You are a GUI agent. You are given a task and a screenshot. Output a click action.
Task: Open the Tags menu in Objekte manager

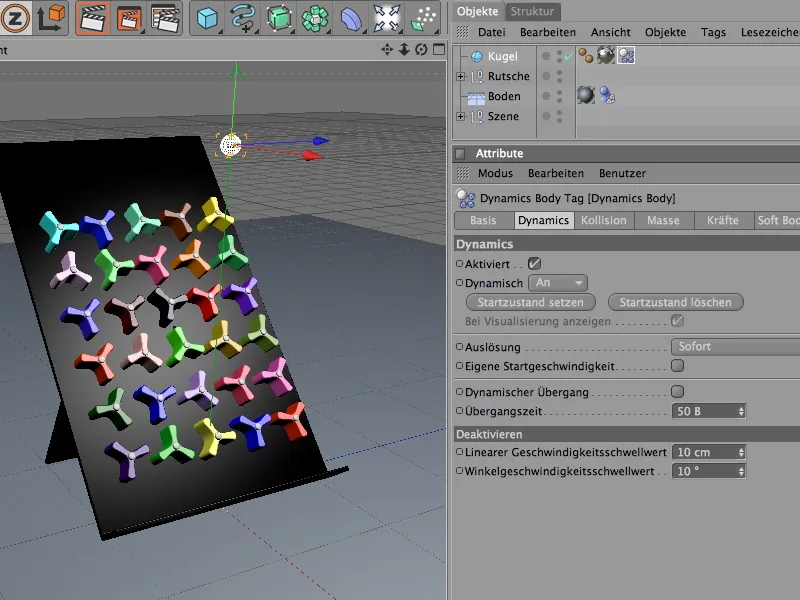click(x=713, y=32)
